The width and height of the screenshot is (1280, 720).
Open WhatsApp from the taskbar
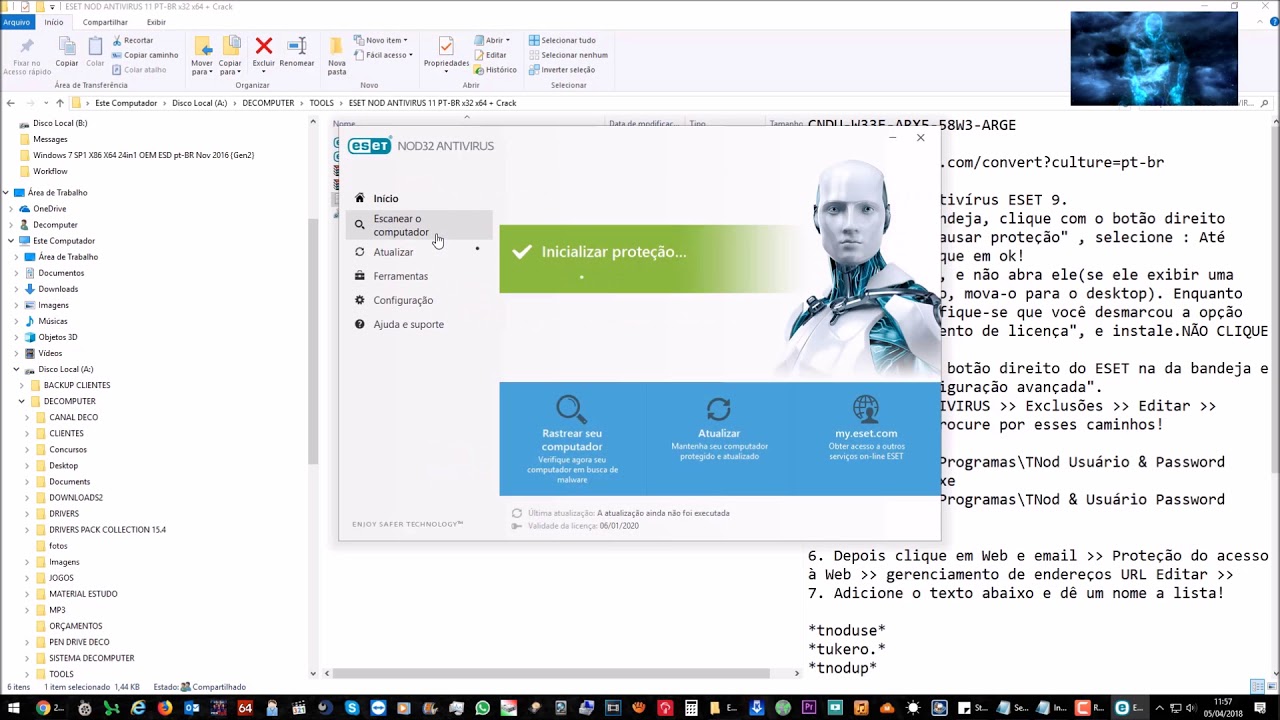coord(484,708)
